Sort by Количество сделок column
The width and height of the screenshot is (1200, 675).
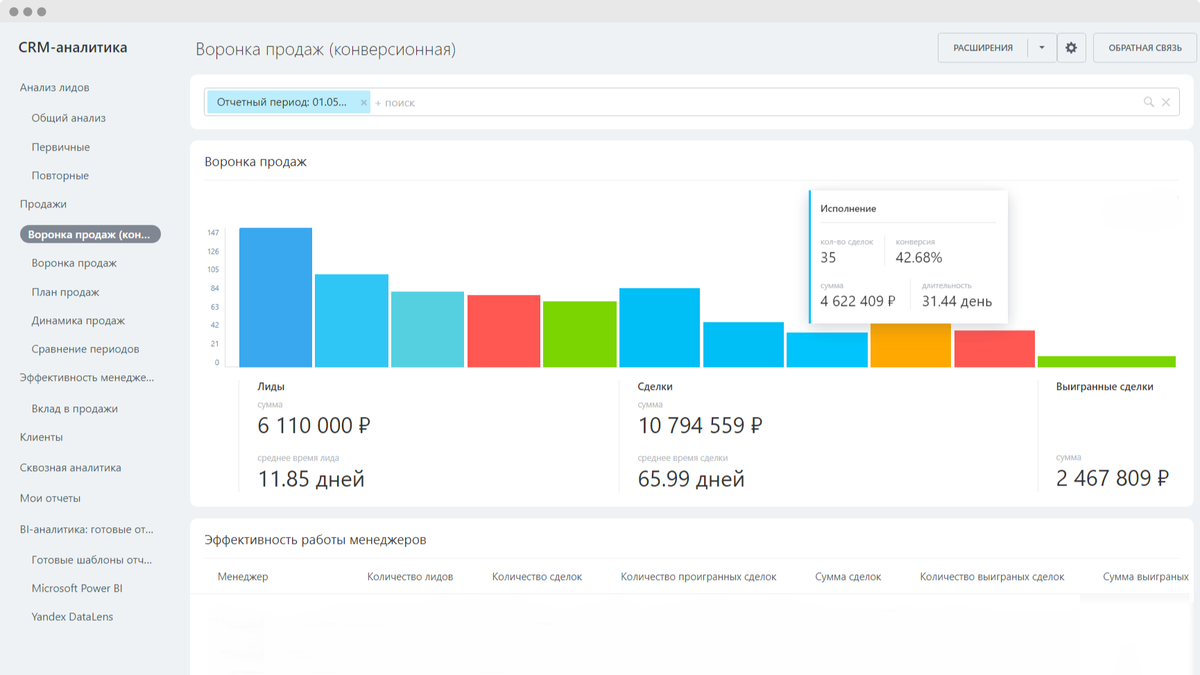tap(537, 577)
